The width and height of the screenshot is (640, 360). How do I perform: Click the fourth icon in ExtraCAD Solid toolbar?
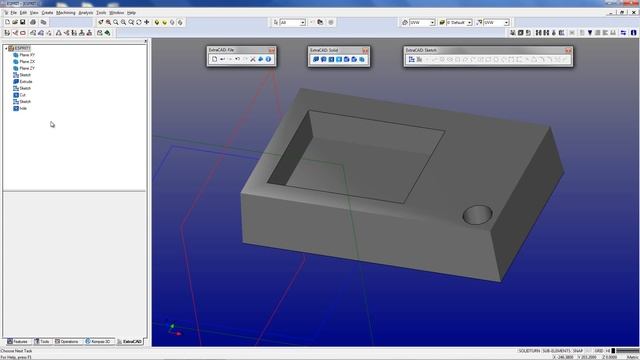pyautogui.click(x=339, y=59)
